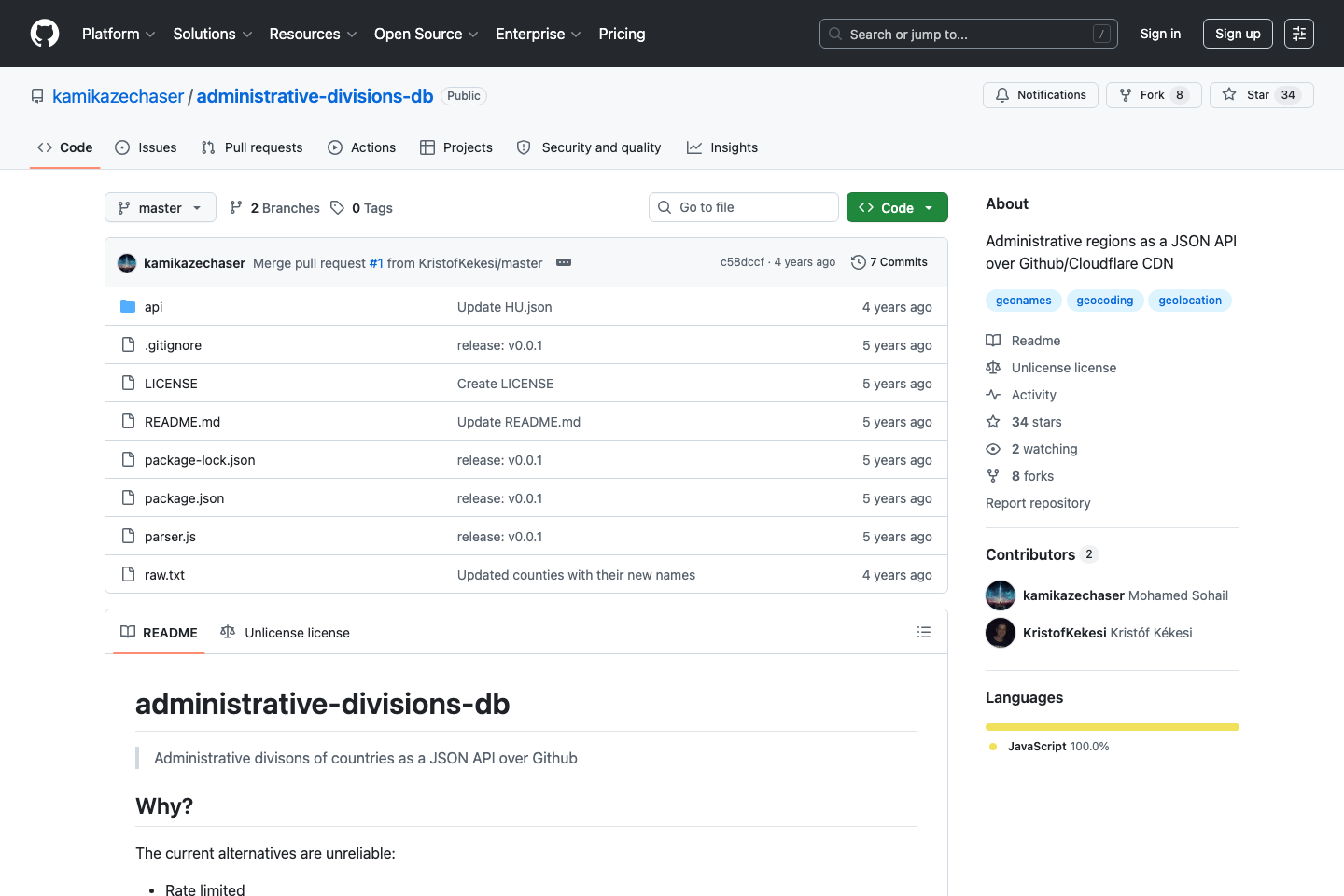
Task: Open the master branch dropdown
Action: pos(160,207)
